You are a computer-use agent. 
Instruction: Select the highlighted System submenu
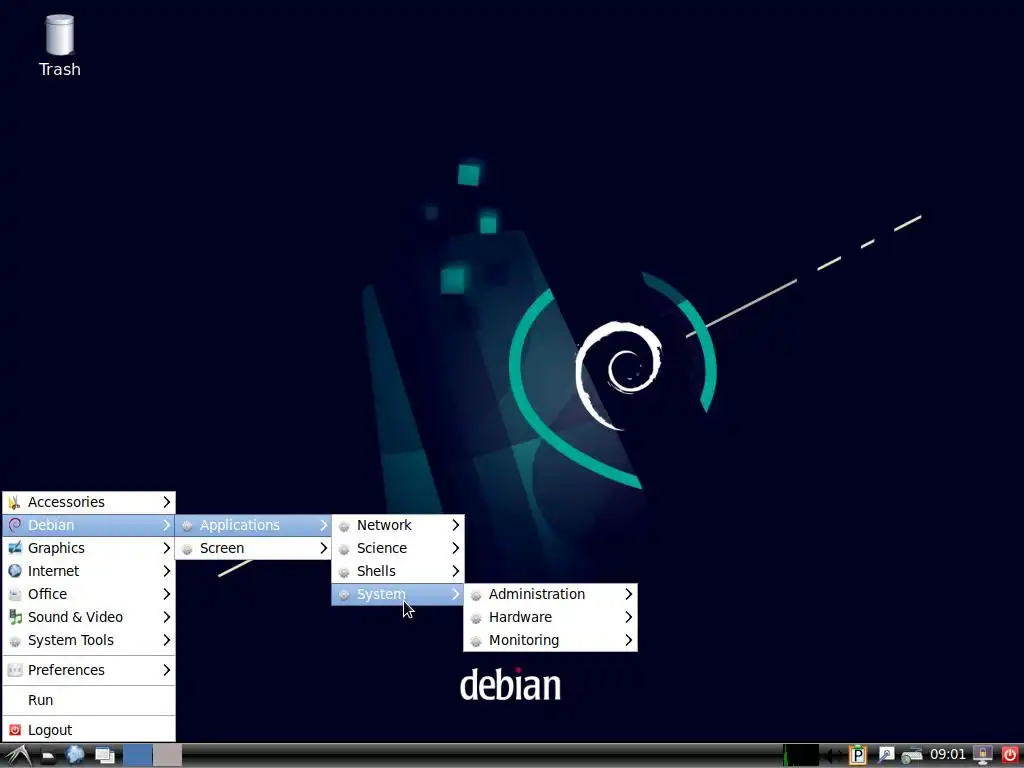(x=398, y=594)
